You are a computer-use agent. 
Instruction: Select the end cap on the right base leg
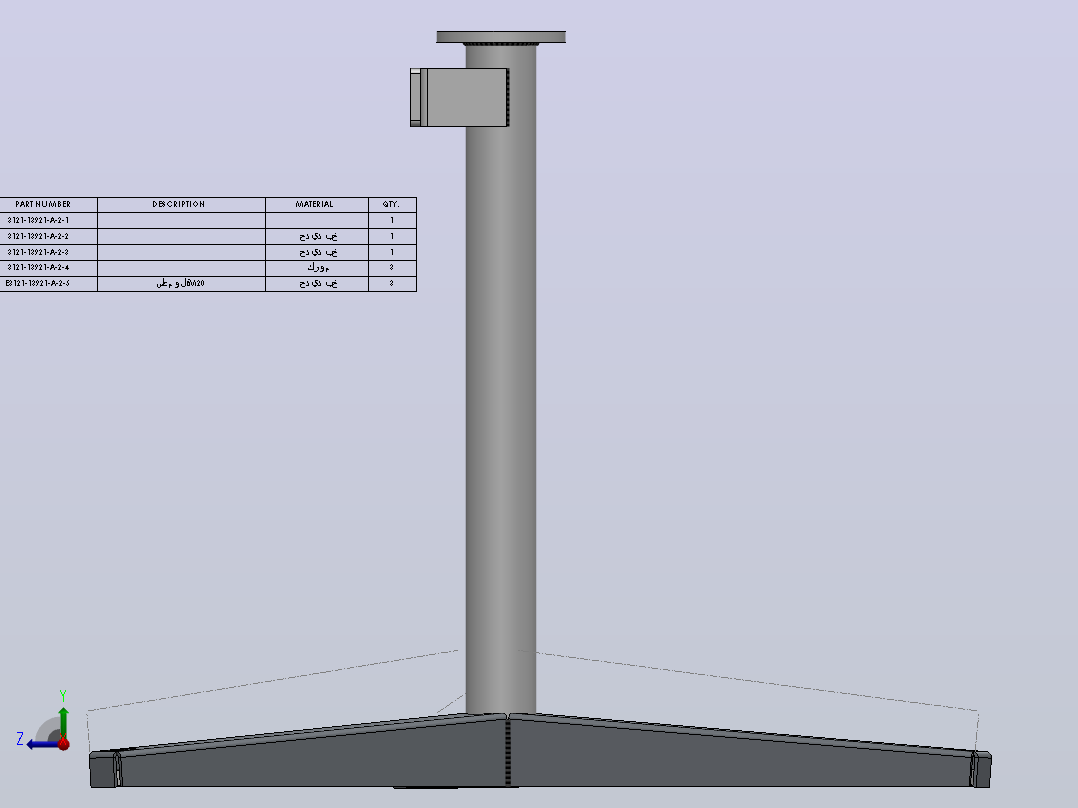(x=982, y=769)
